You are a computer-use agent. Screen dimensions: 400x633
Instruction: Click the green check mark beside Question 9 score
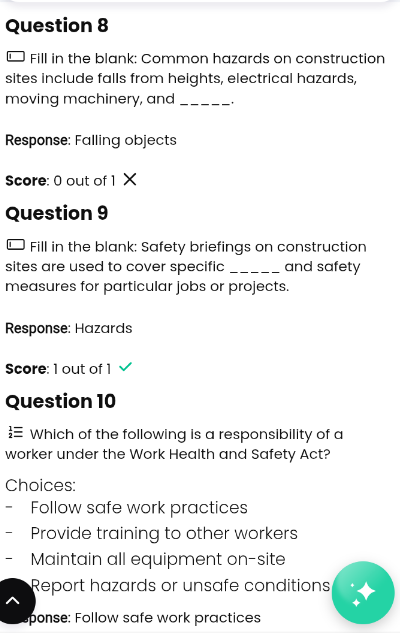pos(126,367)
